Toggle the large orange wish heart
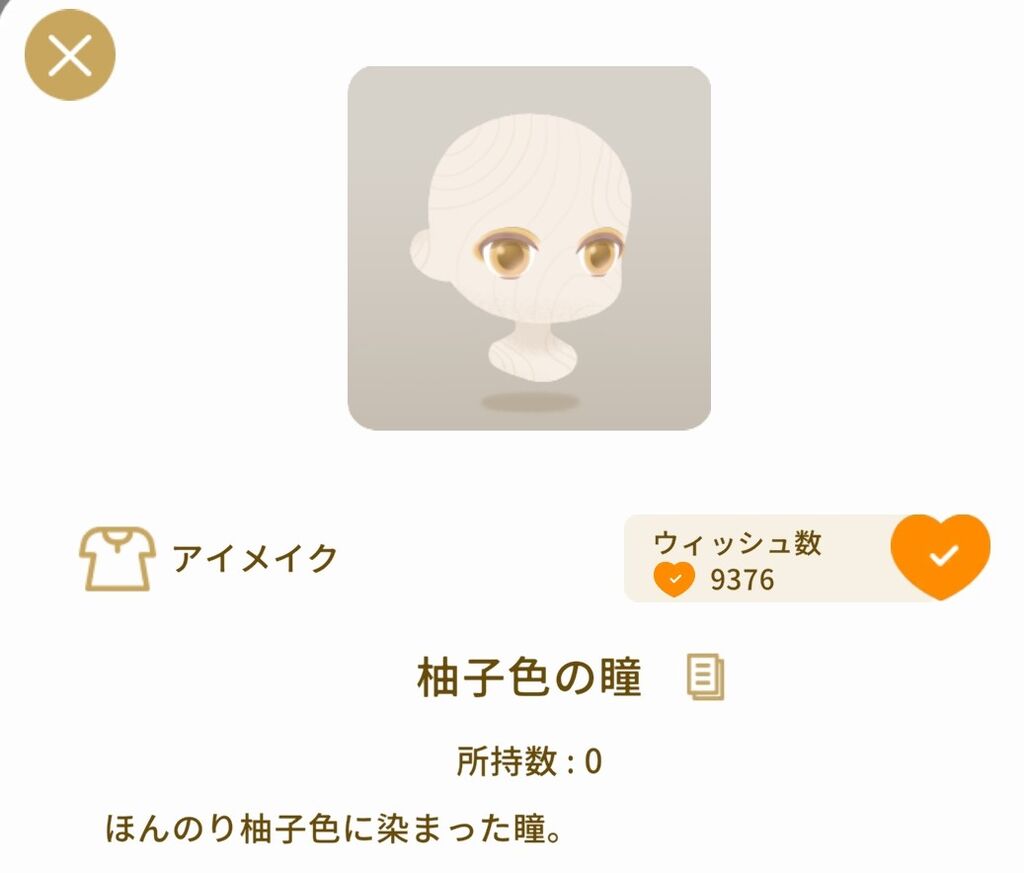The image size is (1024, 873). click(940, 556)
